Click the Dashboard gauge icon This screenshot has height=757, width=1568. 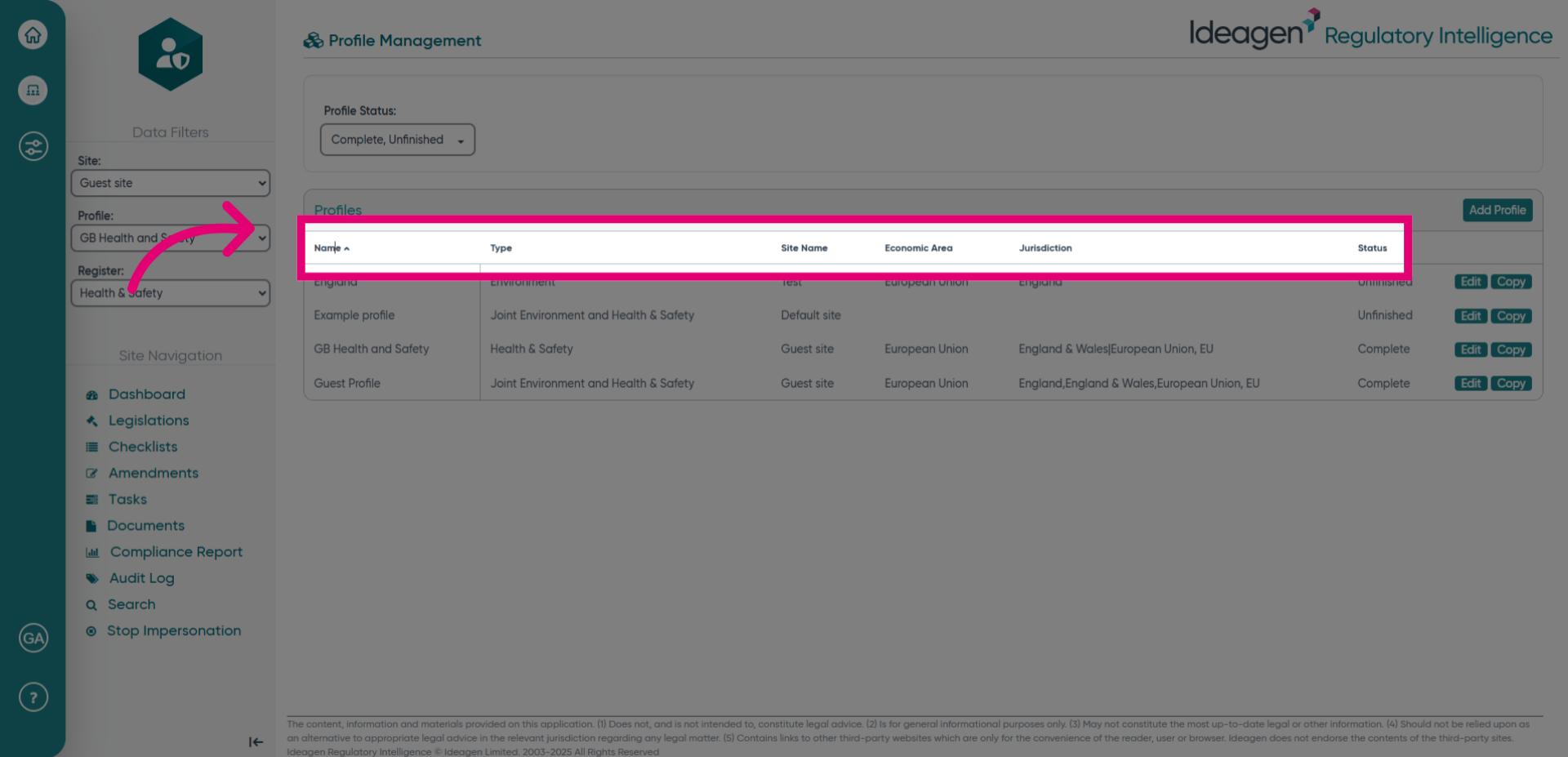pos(91,395)
